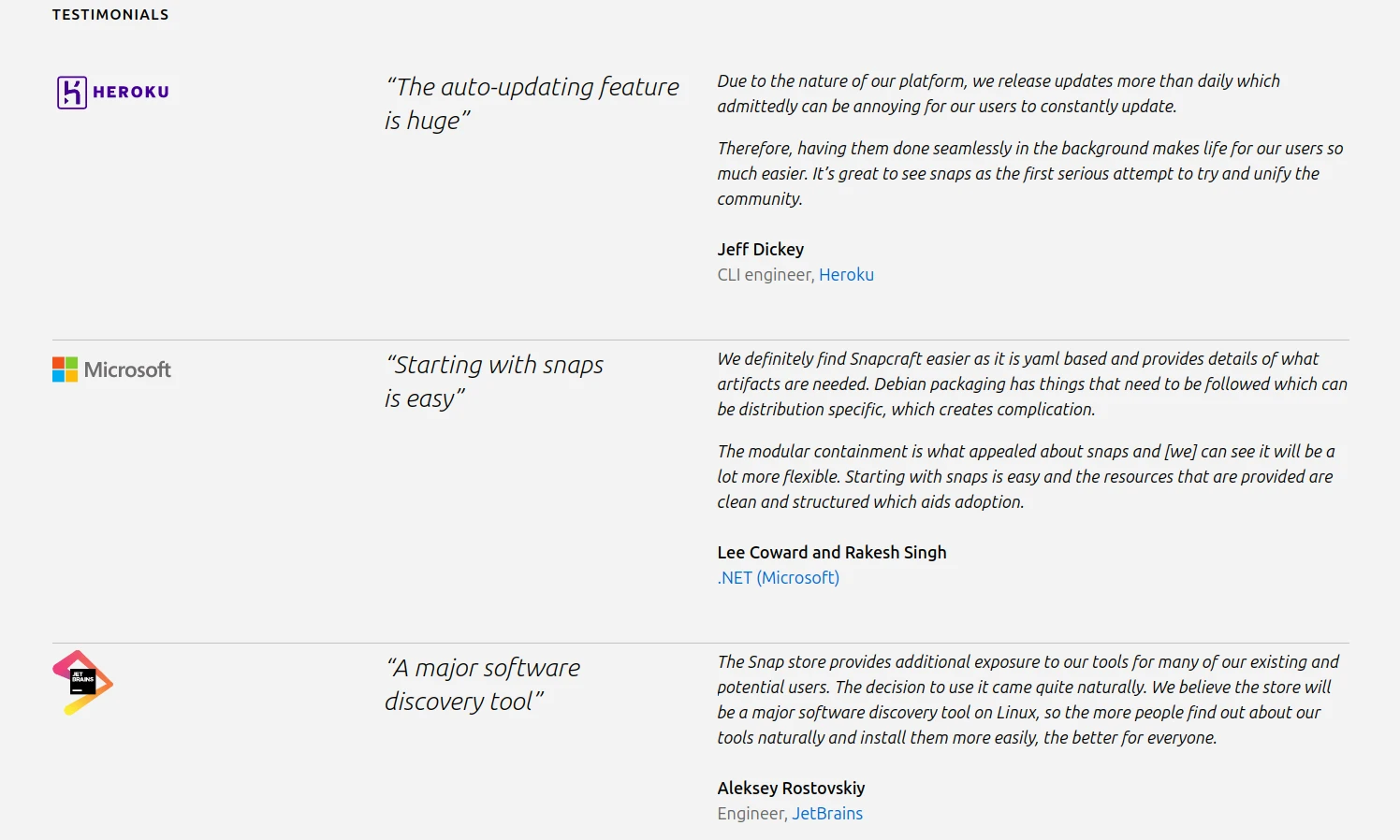
Task: Click the Heroku logo
Action: click(113, 92)
